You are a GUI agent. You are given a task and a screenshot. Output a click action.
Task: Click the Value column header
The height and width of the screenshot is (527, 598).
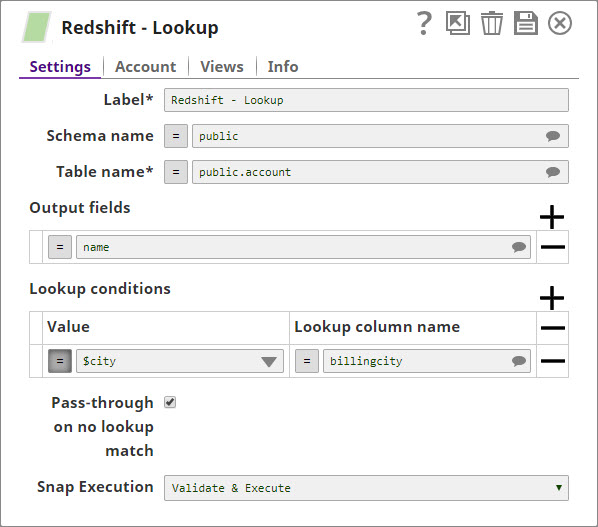coord(68,327)
